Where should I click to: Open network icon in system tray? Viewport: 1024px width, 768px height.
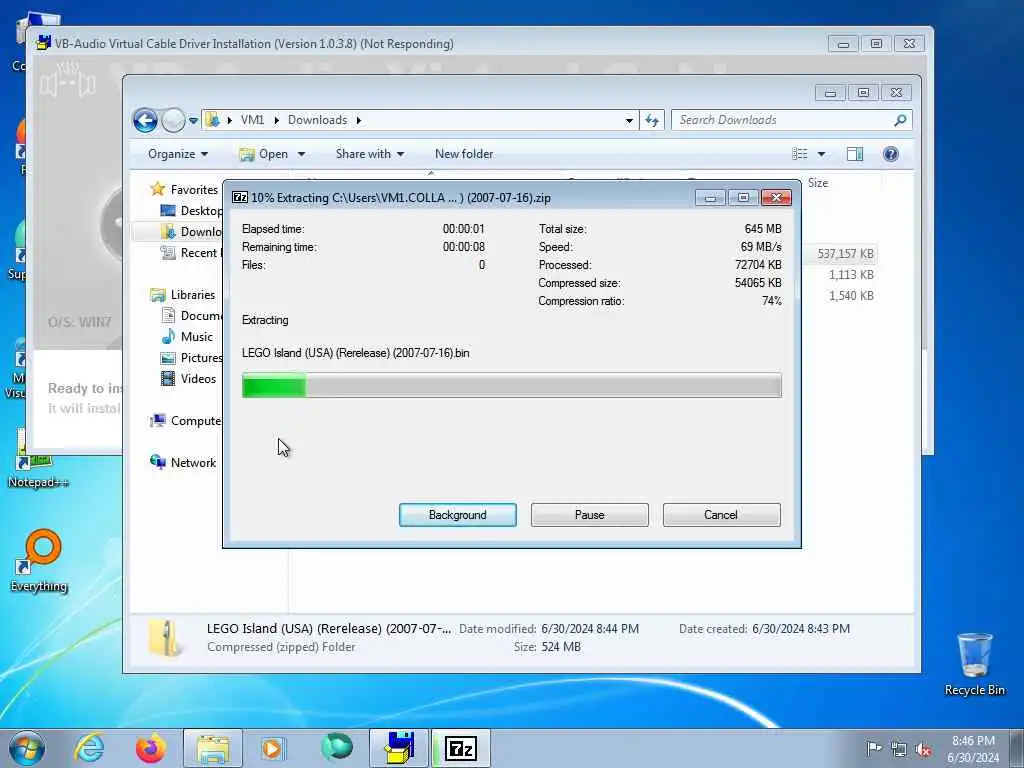899,749
